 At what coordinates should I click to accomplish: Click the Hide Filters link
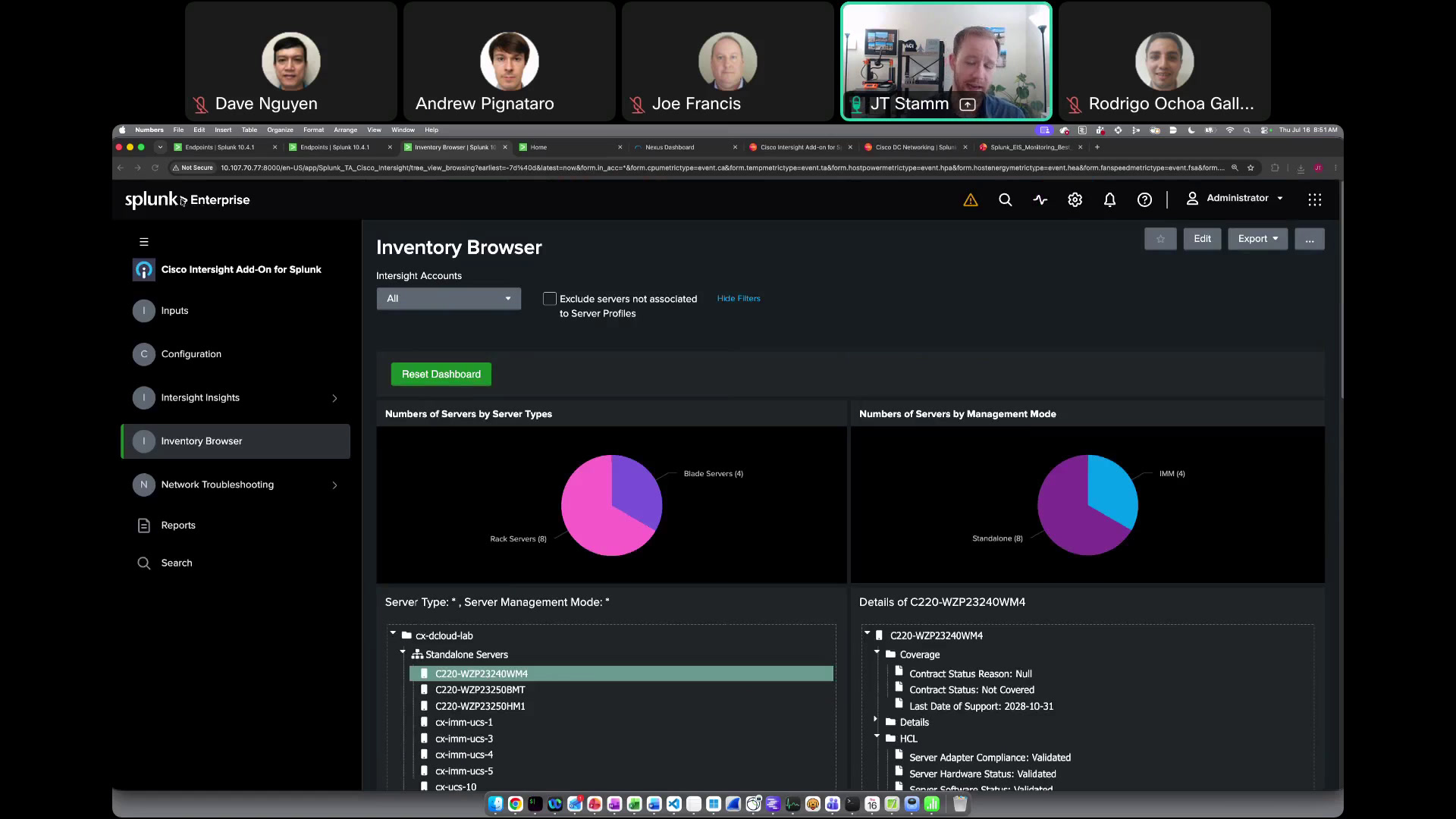tap(739, 299)
